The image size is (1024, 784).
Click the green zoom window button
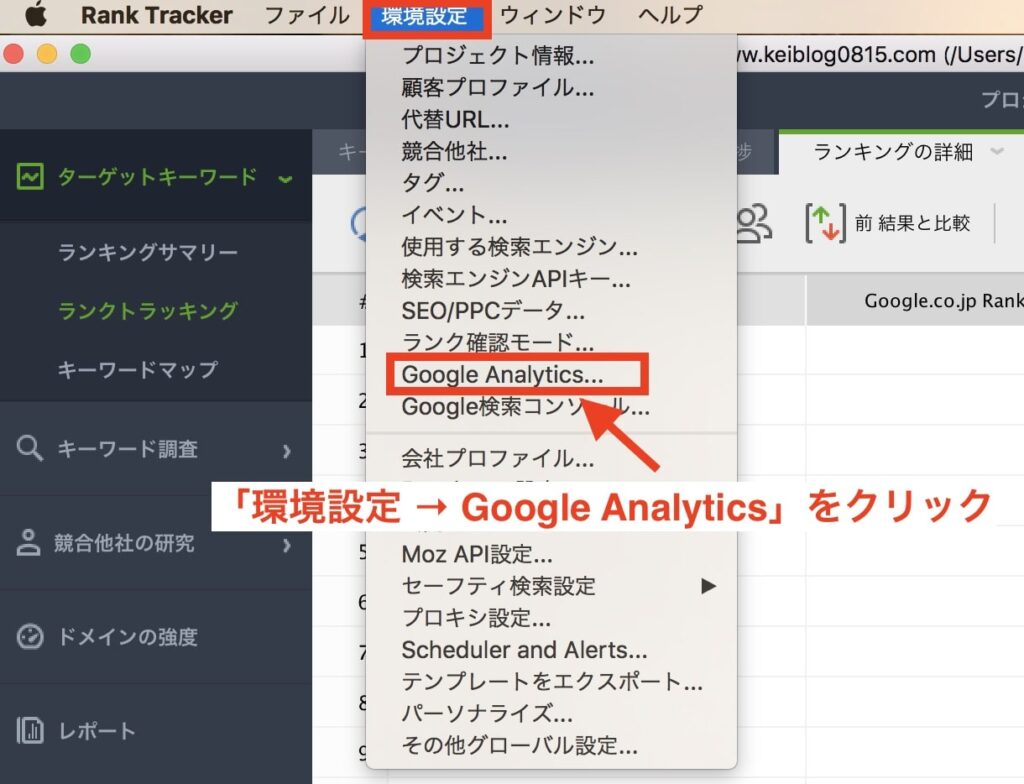pyautogui.click(x=80, y=54)
